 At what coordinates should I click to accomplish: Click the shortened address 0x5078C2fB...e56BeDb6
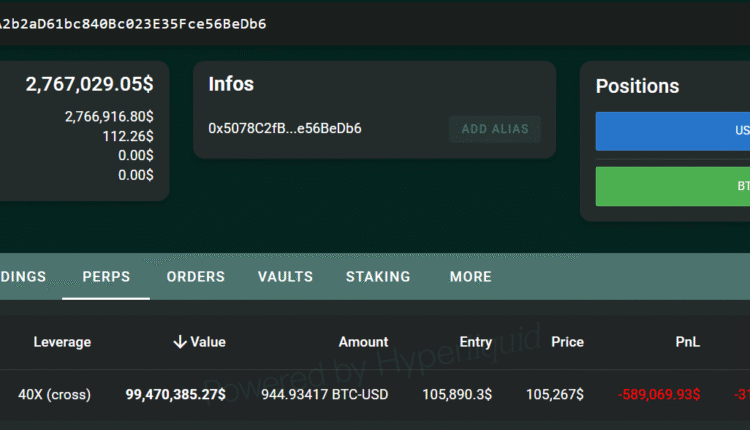tap(285, 129)
